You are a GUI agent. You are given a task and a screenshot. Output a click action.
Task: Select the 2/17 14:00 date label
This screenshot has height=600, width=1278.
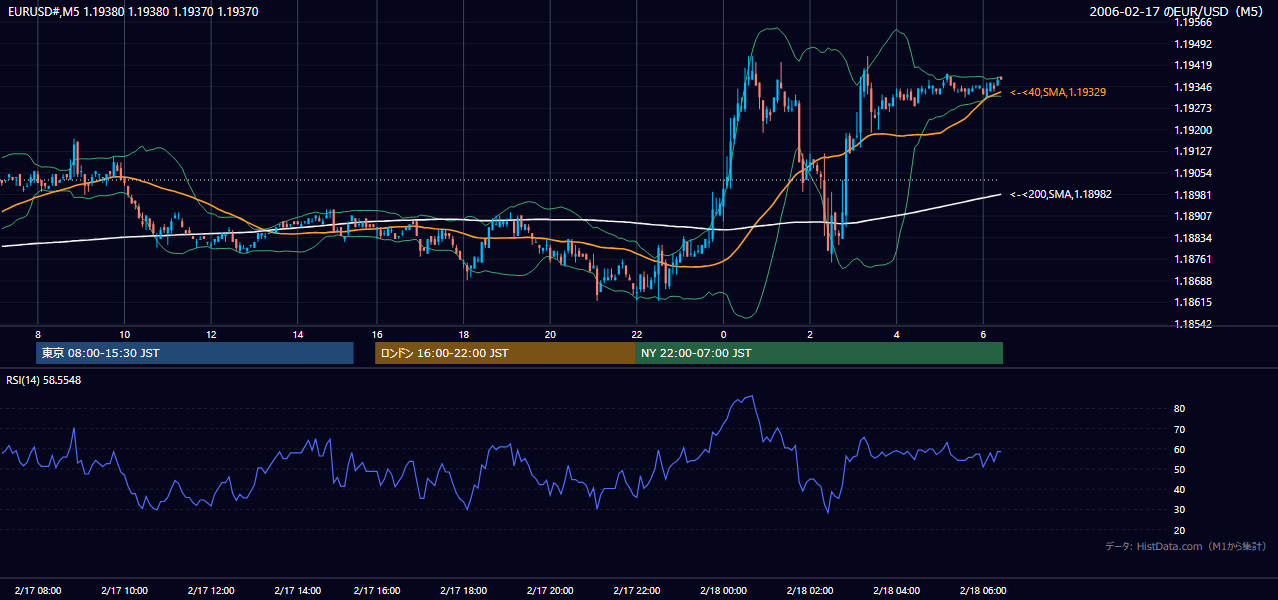296,591
